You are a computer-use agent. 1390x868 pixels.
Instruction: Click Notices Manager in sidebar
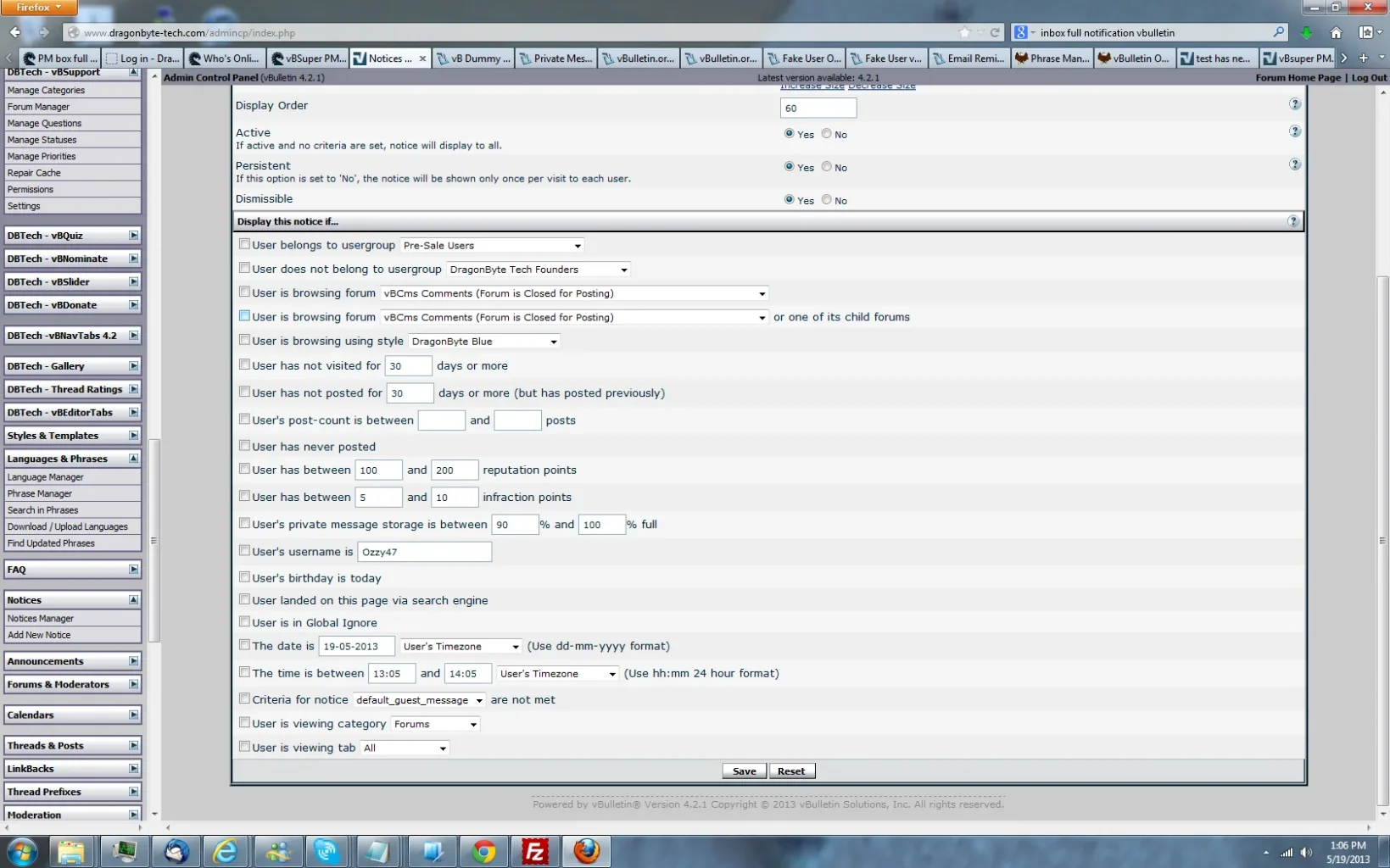click(x=41, y=619)
